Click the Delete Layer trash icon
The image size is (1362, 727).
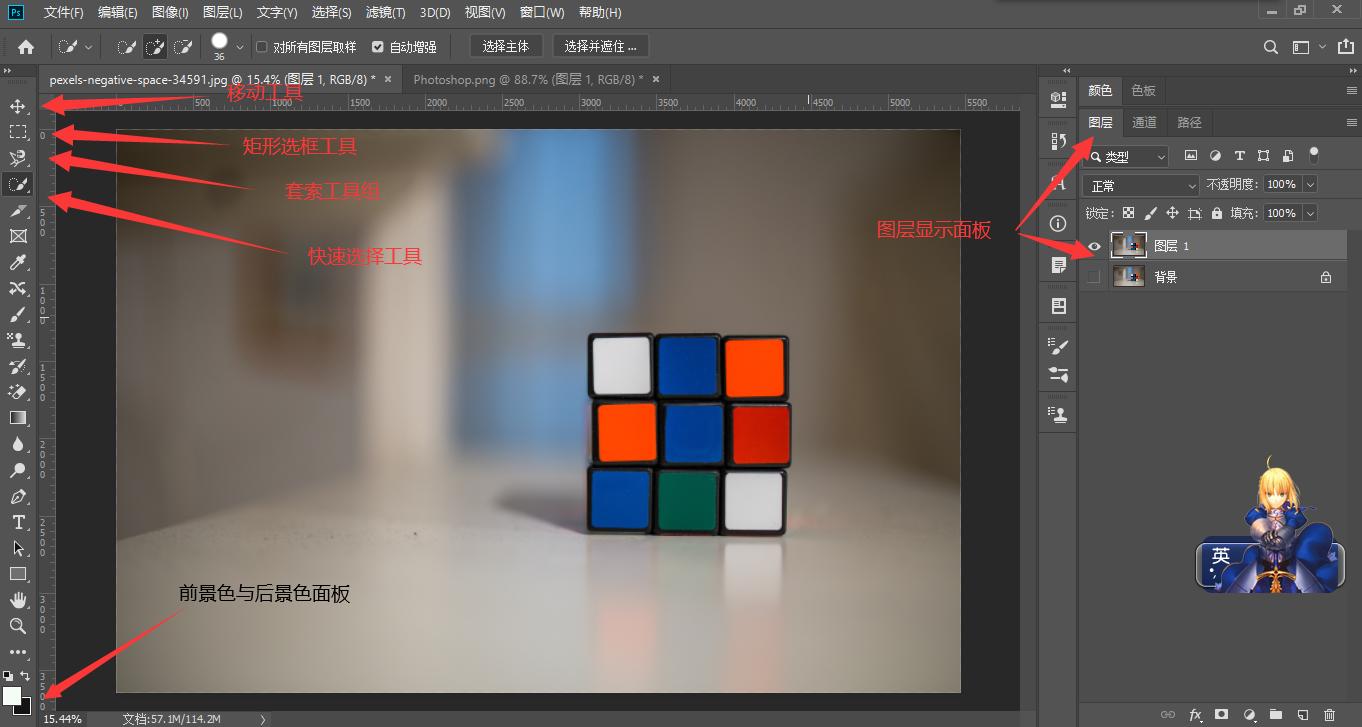1330,714
